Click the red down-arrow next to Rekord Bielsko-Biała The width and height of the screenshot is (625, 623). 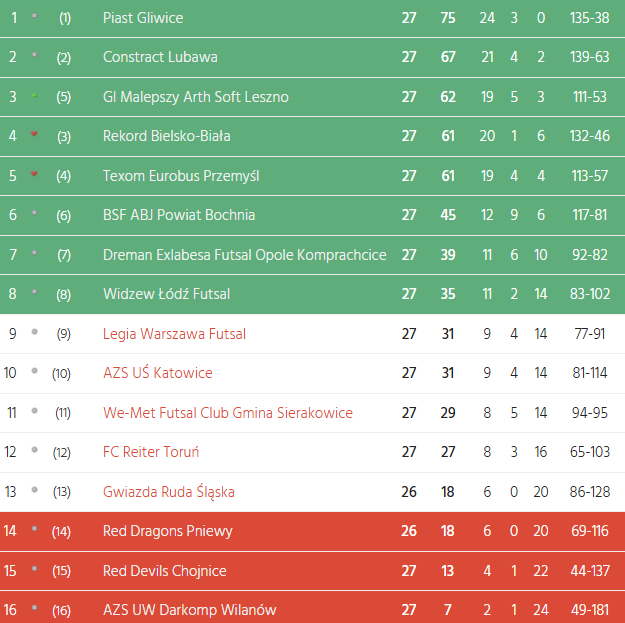coord(35,134)
